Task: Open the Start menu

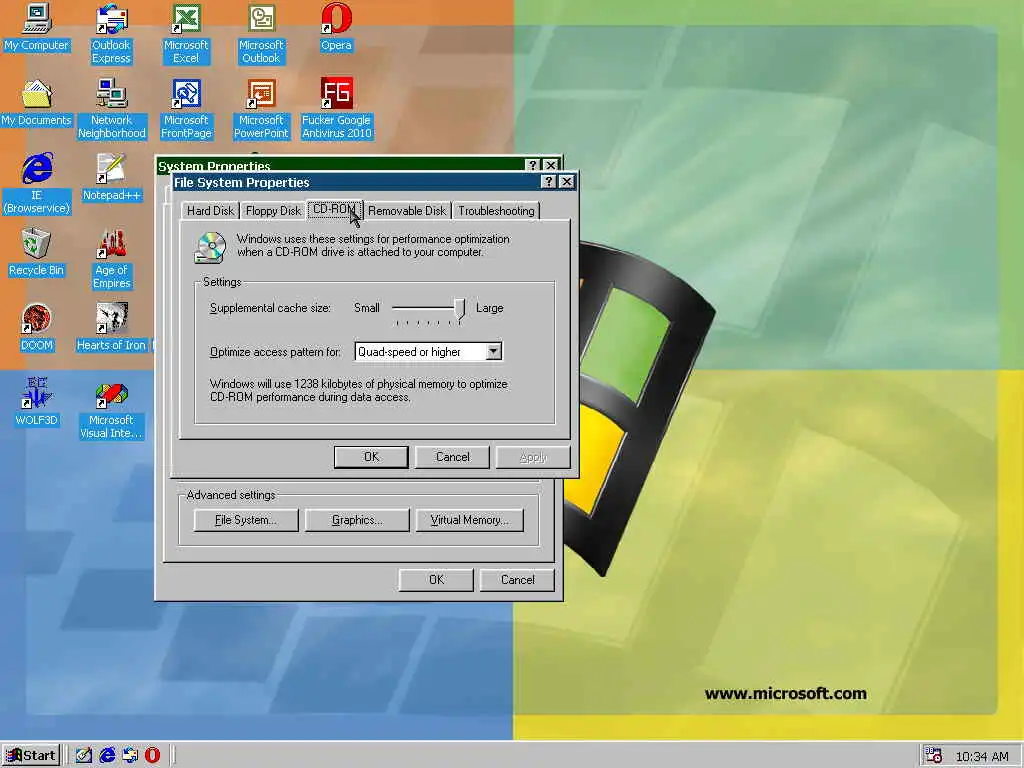Action: point(31,756)
